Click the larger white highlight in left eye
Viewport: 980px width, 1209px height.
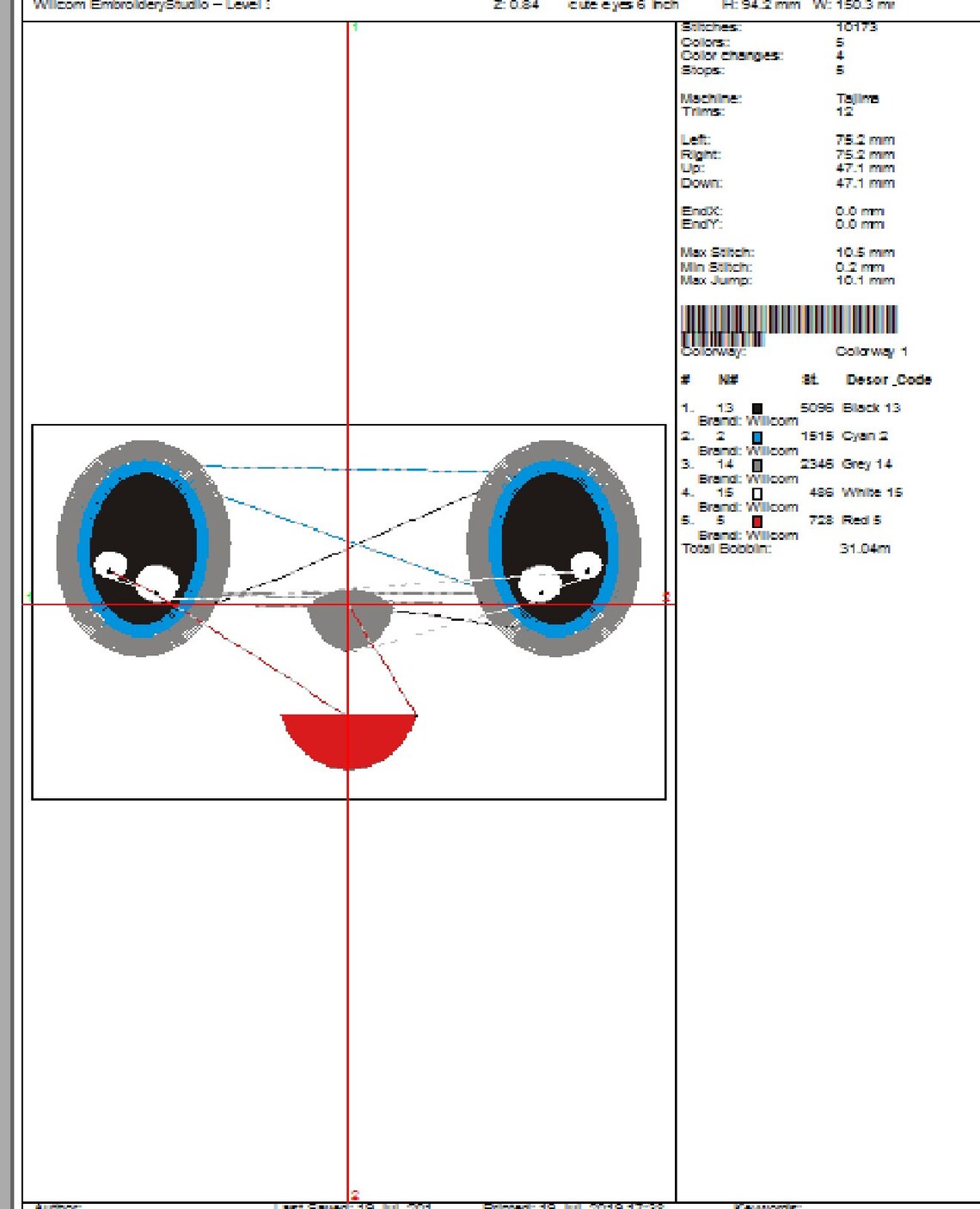point(159,582)
